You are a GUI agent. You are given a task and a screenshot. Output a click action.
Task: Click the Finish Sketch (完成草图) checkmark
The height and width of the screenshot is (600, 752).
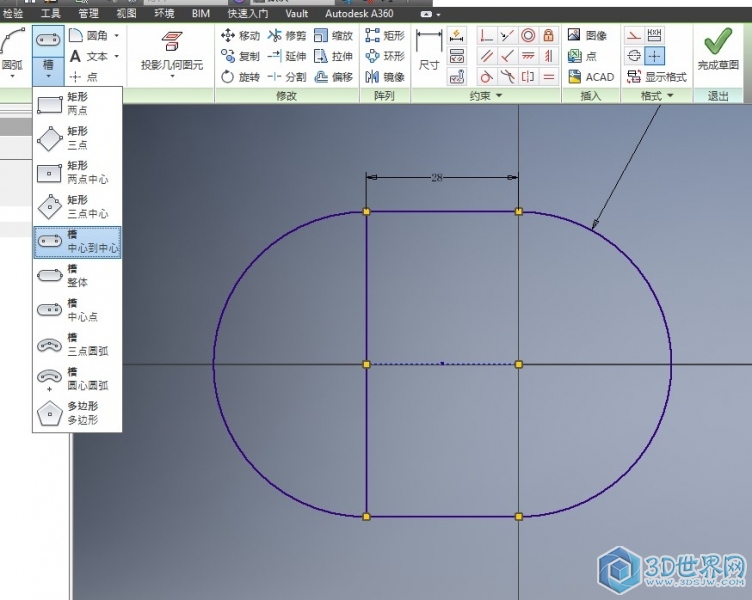[x=717, y=46]
